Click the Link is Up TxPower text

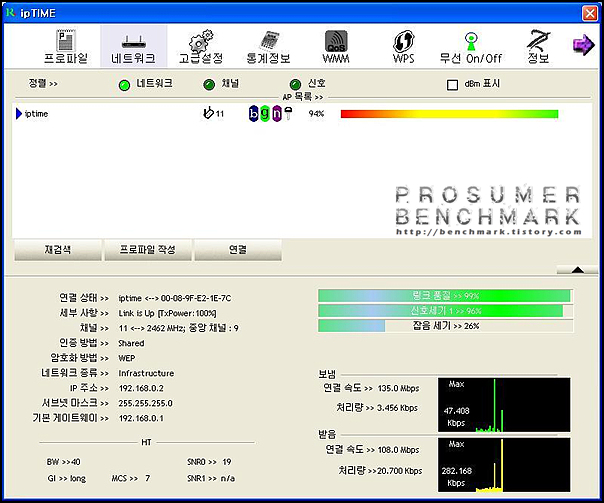167,313
